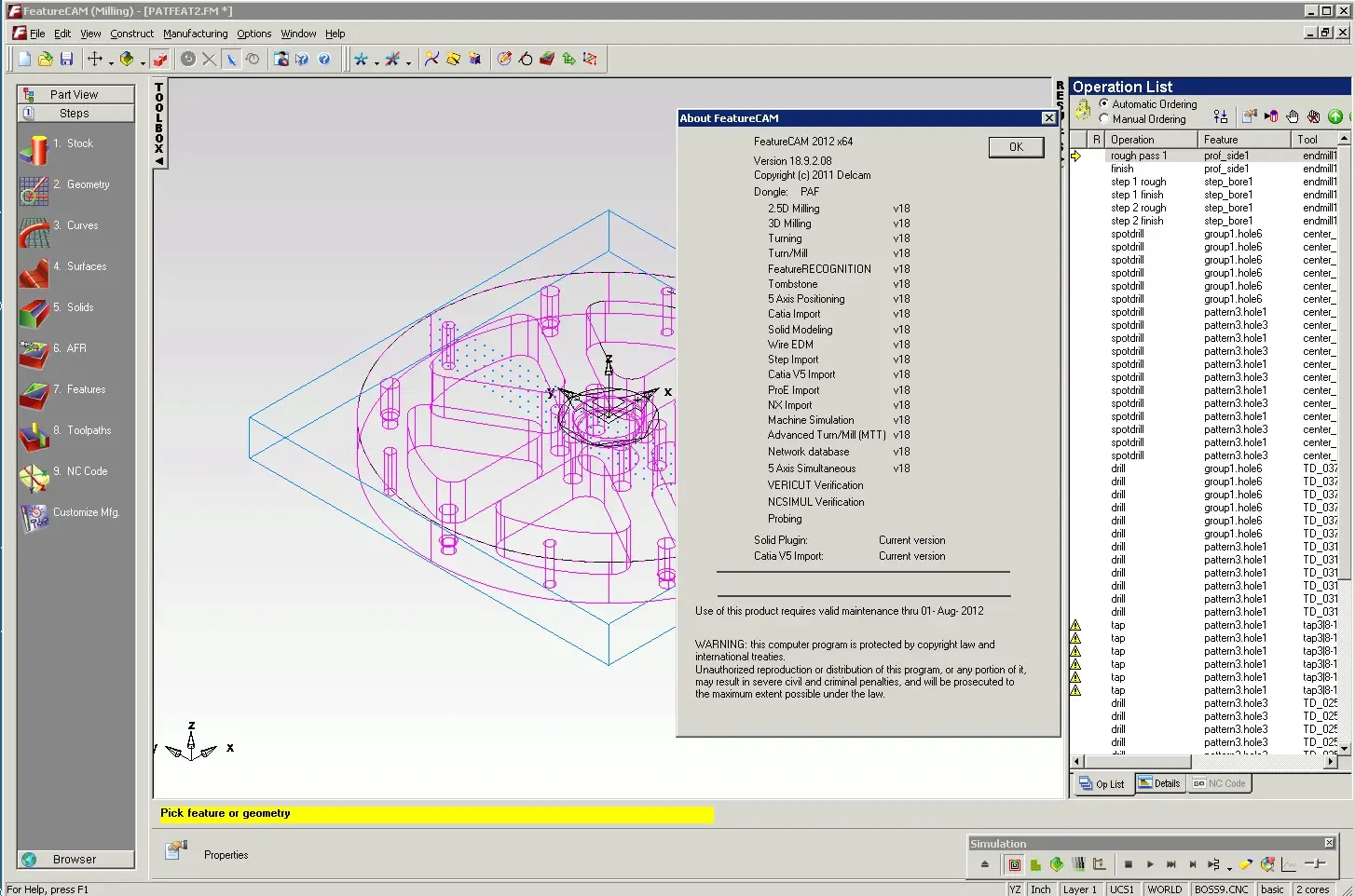
Task: Click the Open file folder icon
Action: point(46,59)
